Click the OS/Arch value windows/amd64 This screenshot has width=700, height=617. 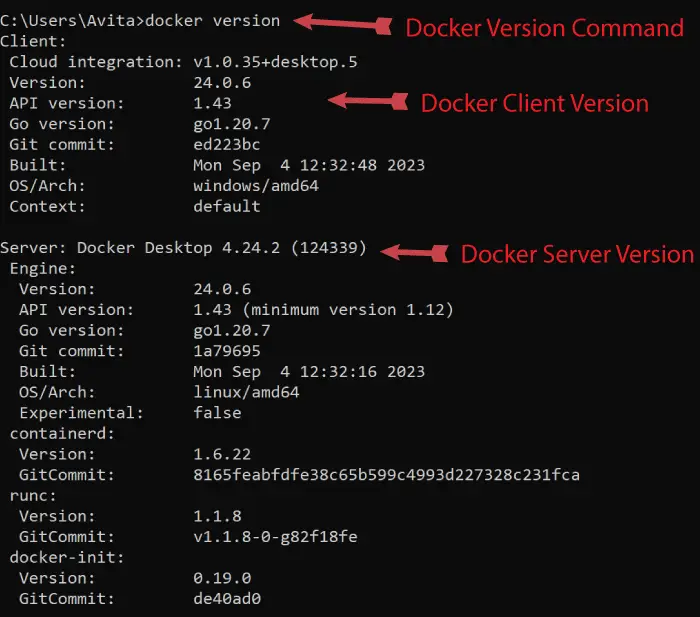pos(256,186)
